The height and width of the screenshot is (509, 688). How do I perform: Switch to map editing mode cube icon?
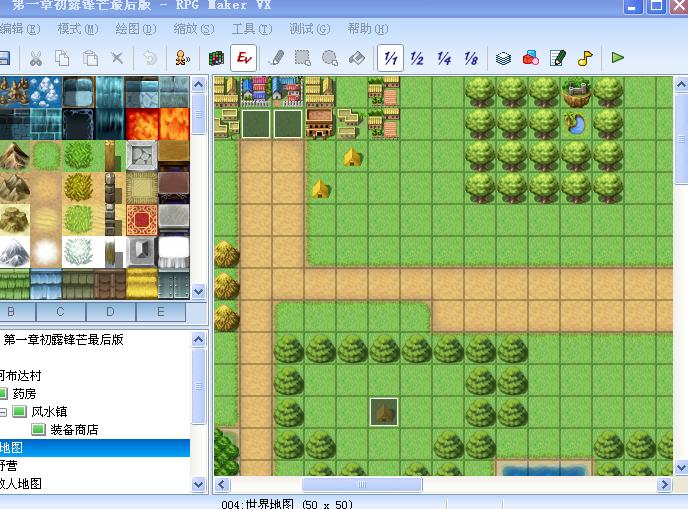pos(216,58)
